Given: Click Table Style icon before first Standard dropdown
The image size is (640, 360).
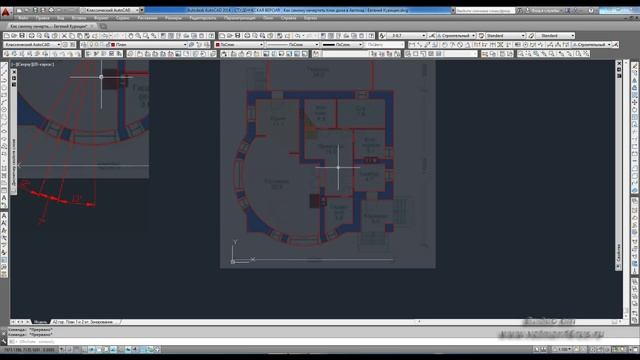Looking at the screenshot, I should coord(481,36).
